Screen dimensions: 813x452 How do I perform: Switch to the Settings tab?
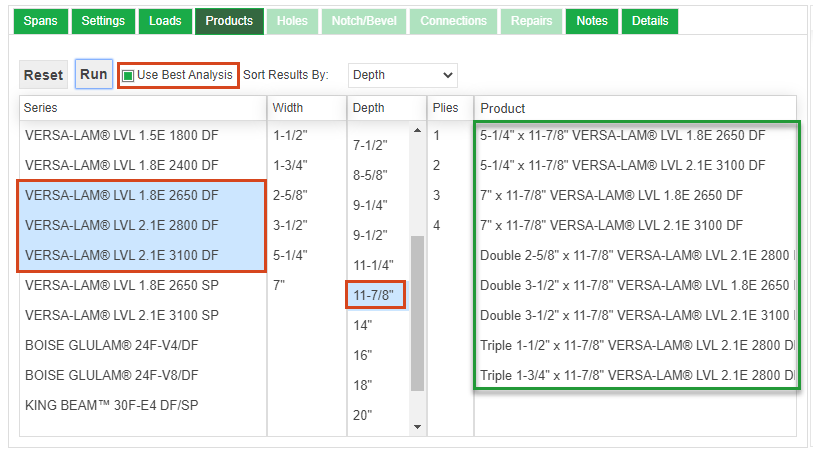tap(103, 21)
